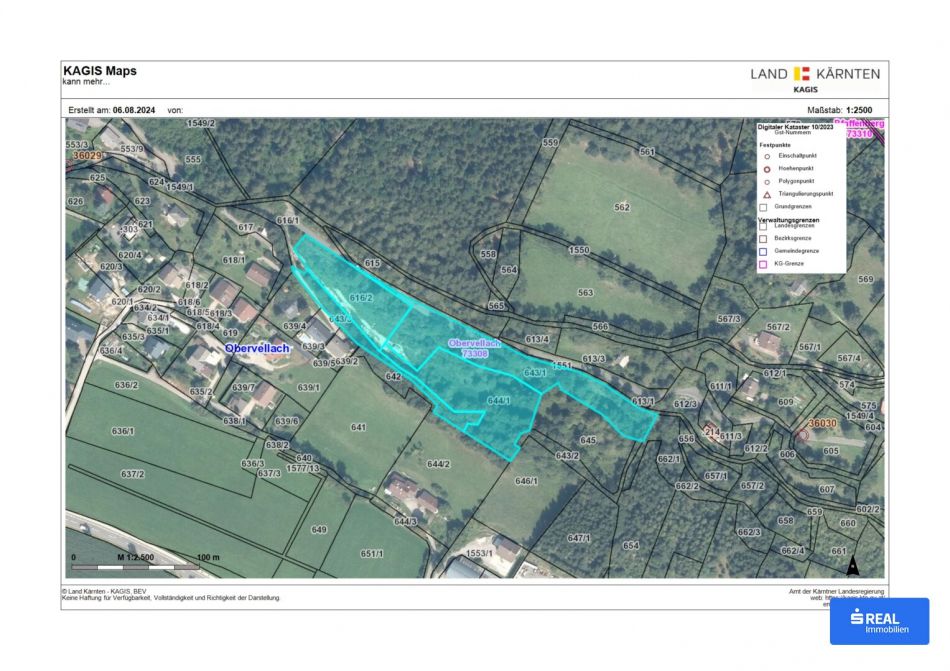Click the S REAL Immobilien badge

click(x=879, y=621)
